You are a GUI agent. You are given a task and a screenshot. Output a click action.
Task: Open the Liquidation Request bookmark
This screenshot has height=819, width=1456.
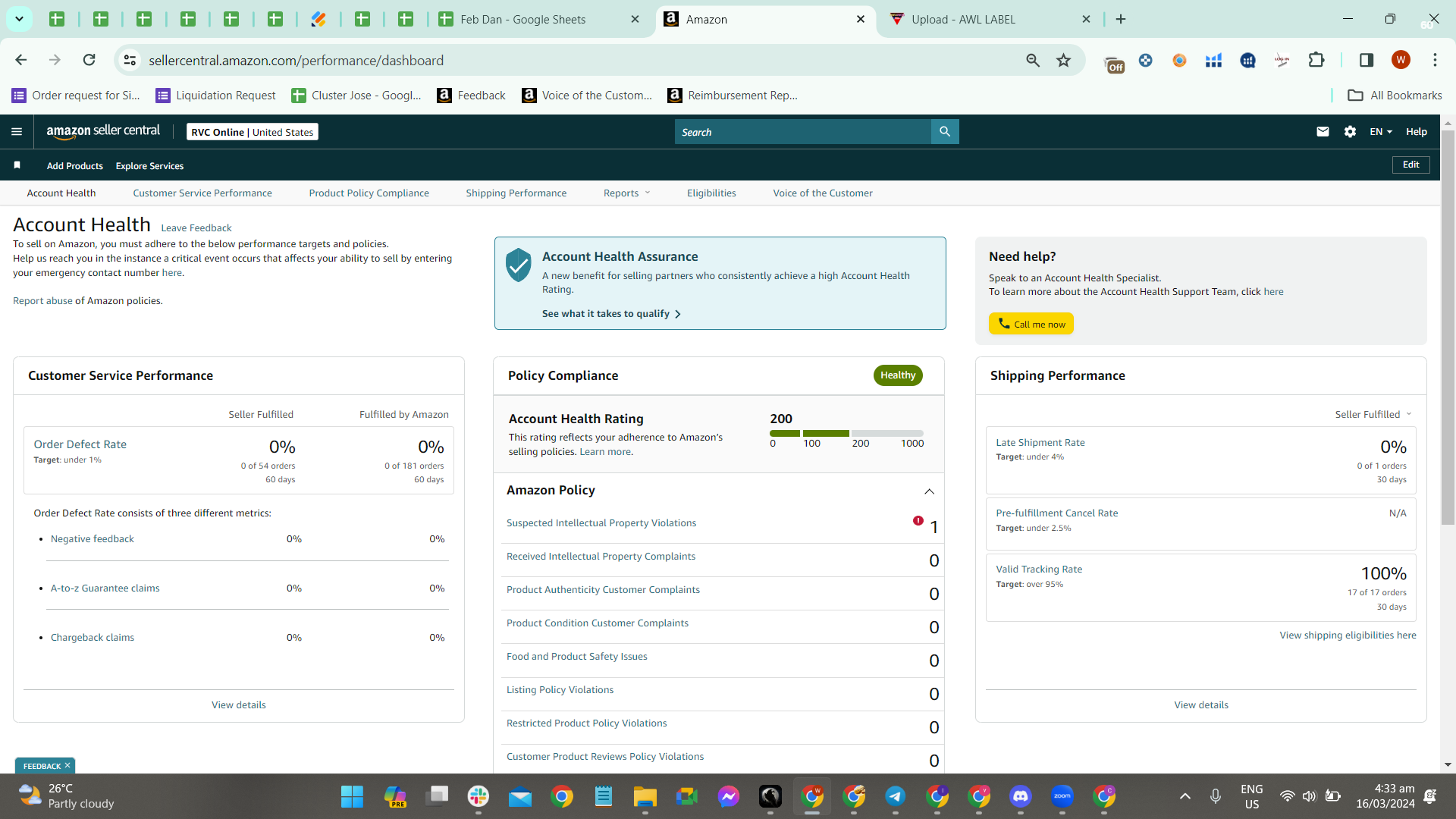point(216,96)
